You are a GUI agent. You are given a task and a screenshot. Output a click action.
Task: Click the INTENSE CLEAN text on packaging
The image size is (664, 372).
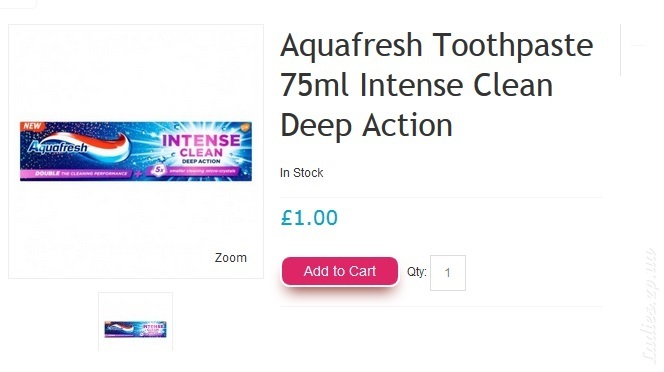[201, 146]
